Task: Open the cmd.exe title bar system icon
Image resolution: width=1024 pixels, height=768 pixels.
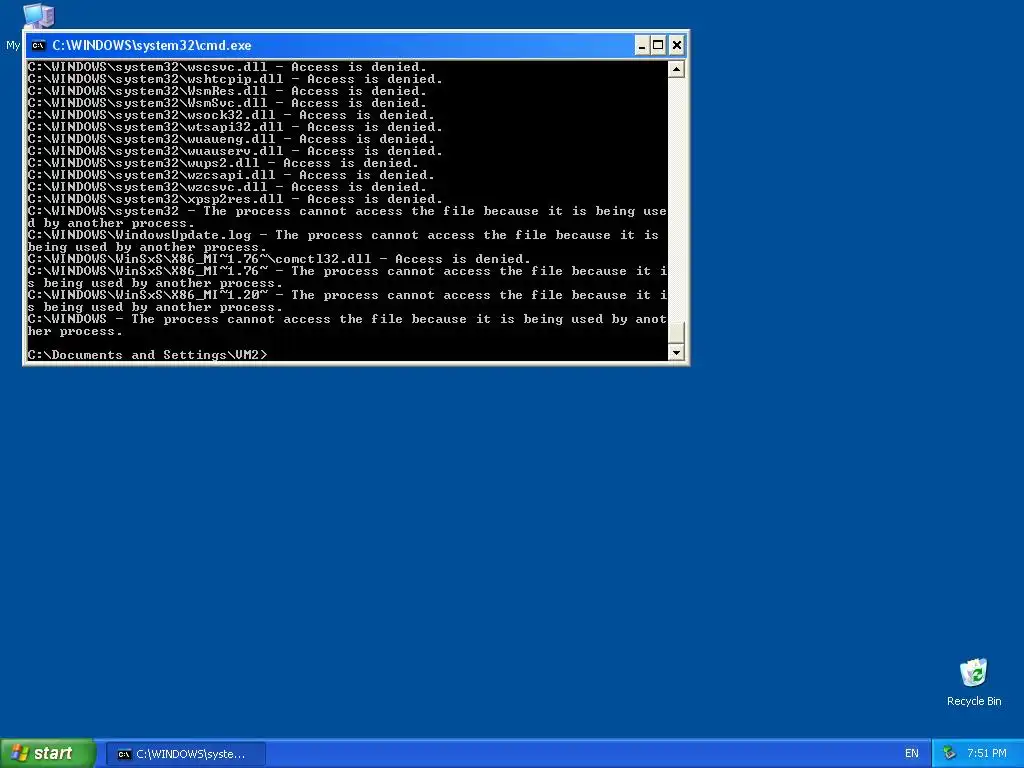Action: pyautogui.click(x=39, y=45)
